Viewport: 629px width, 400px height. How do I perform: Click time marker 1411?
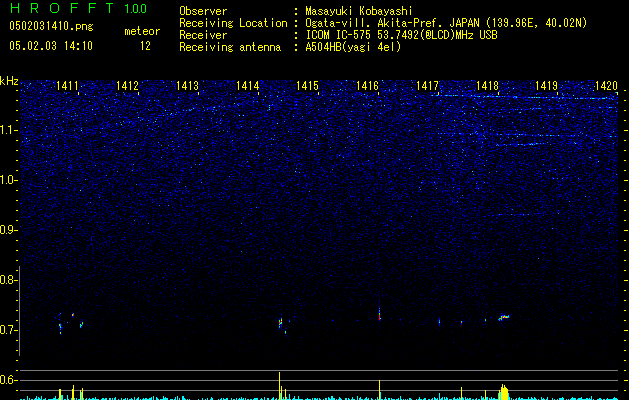(67, 85)
